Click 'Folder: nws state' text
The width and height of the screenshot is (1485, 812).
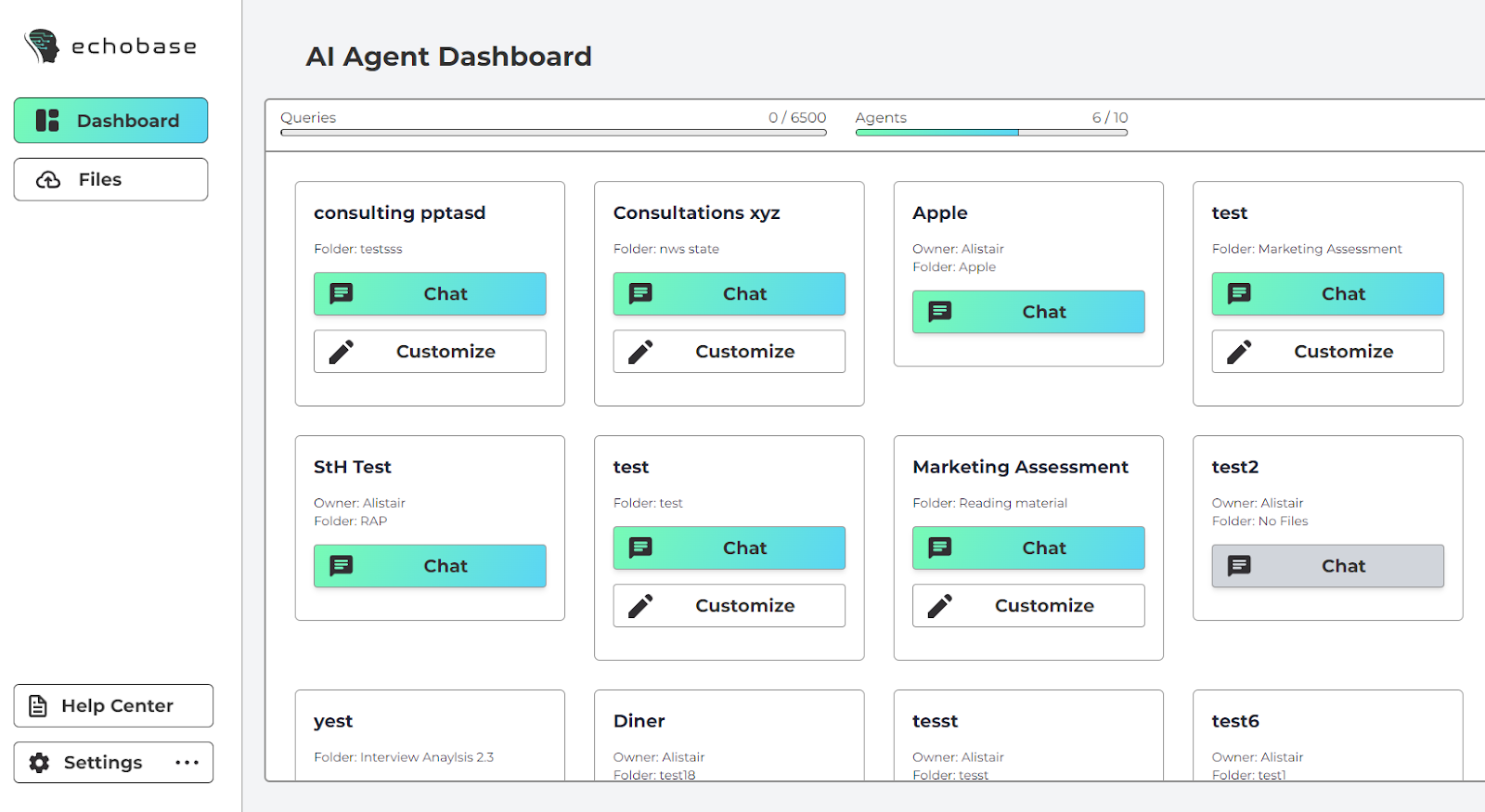(x=666, y=250)
